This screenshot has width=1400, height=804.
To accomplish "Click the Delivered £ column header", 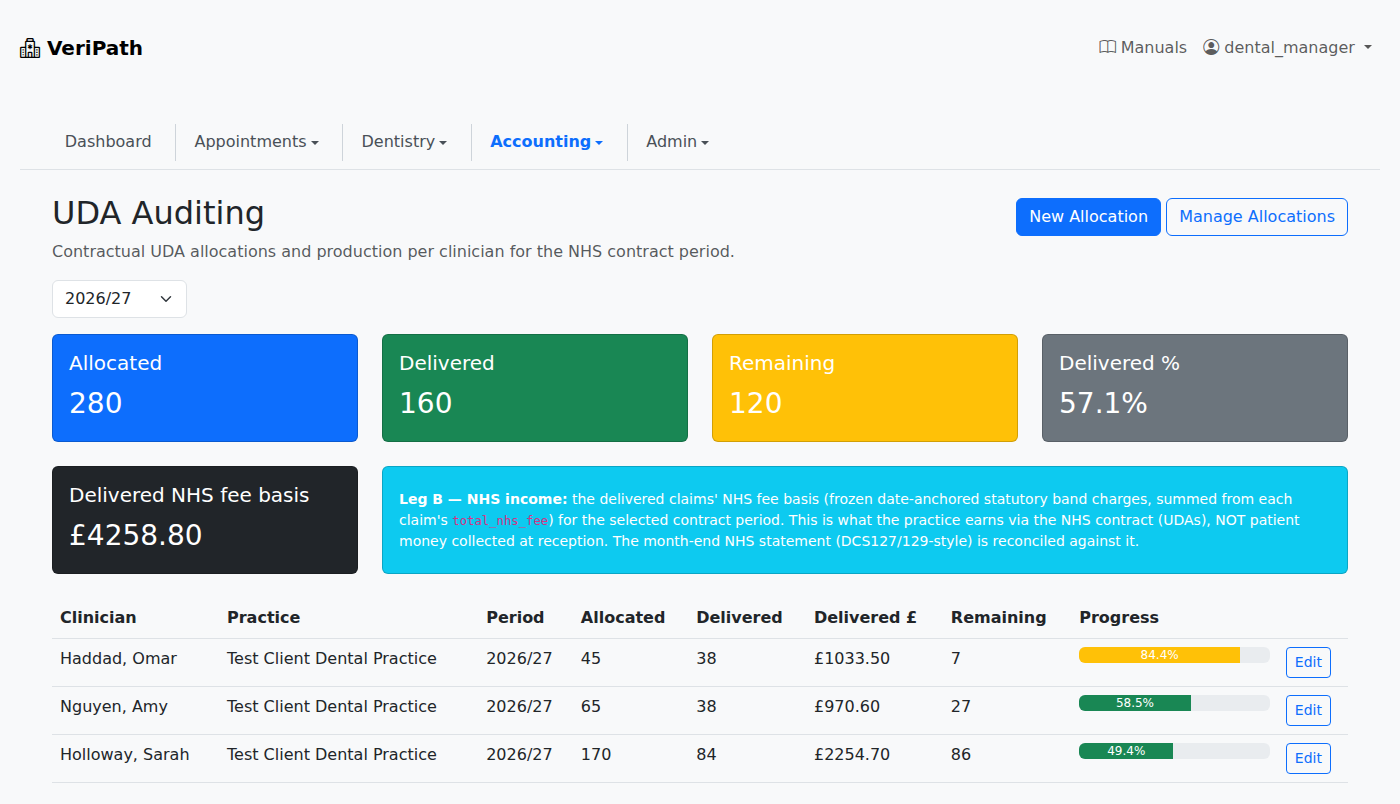I will coord(865,618).
